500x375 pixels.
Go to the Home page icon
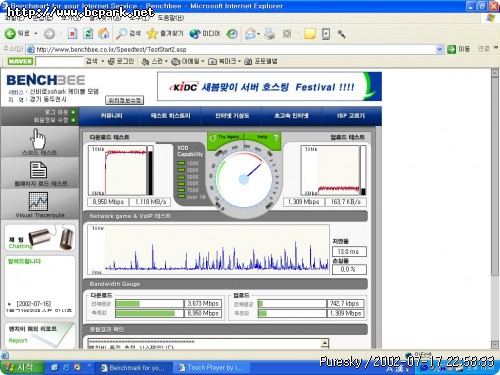click(x=104, y=34)
